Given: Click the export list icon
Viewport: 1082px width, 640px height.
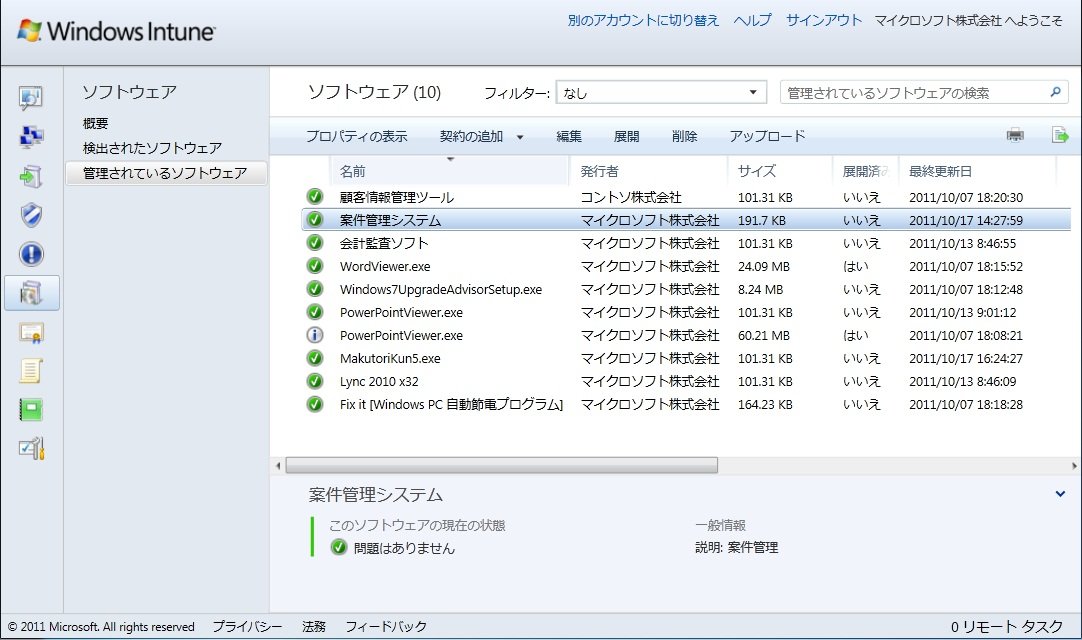Looking at the screenshot, I should point(1059,135).
